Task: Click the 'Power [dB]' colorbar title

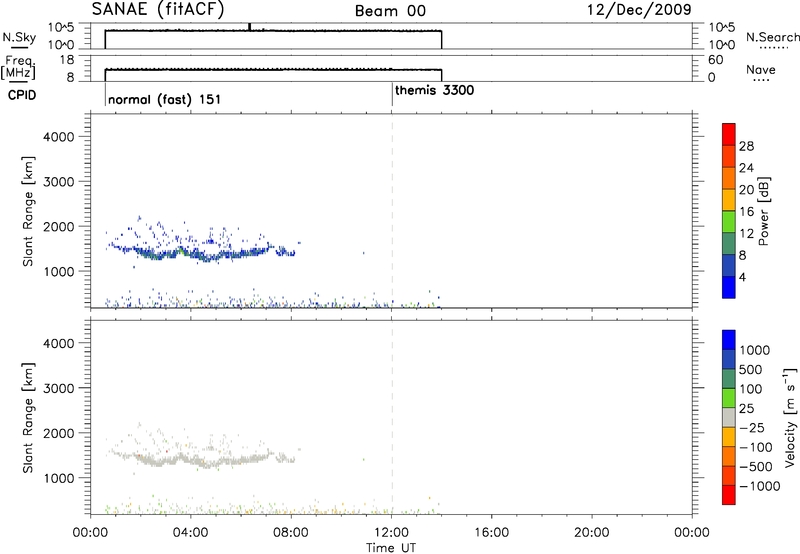Action: point(763,211)
